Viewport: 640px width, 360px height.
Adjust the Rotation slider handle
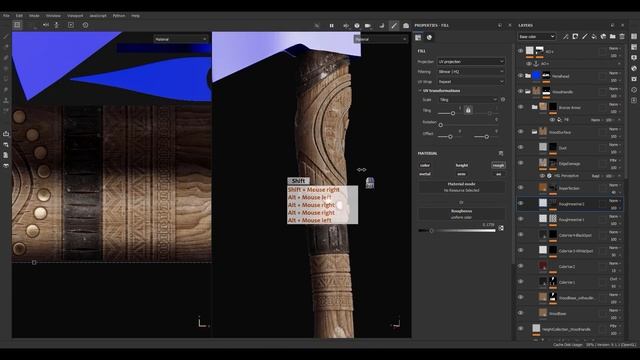[440, 125]
